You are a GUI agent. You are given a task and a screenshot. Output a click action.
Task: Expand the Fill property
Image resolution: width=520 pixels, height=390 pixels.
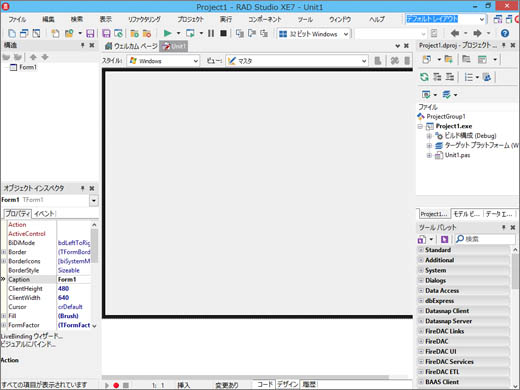[4, 316]
